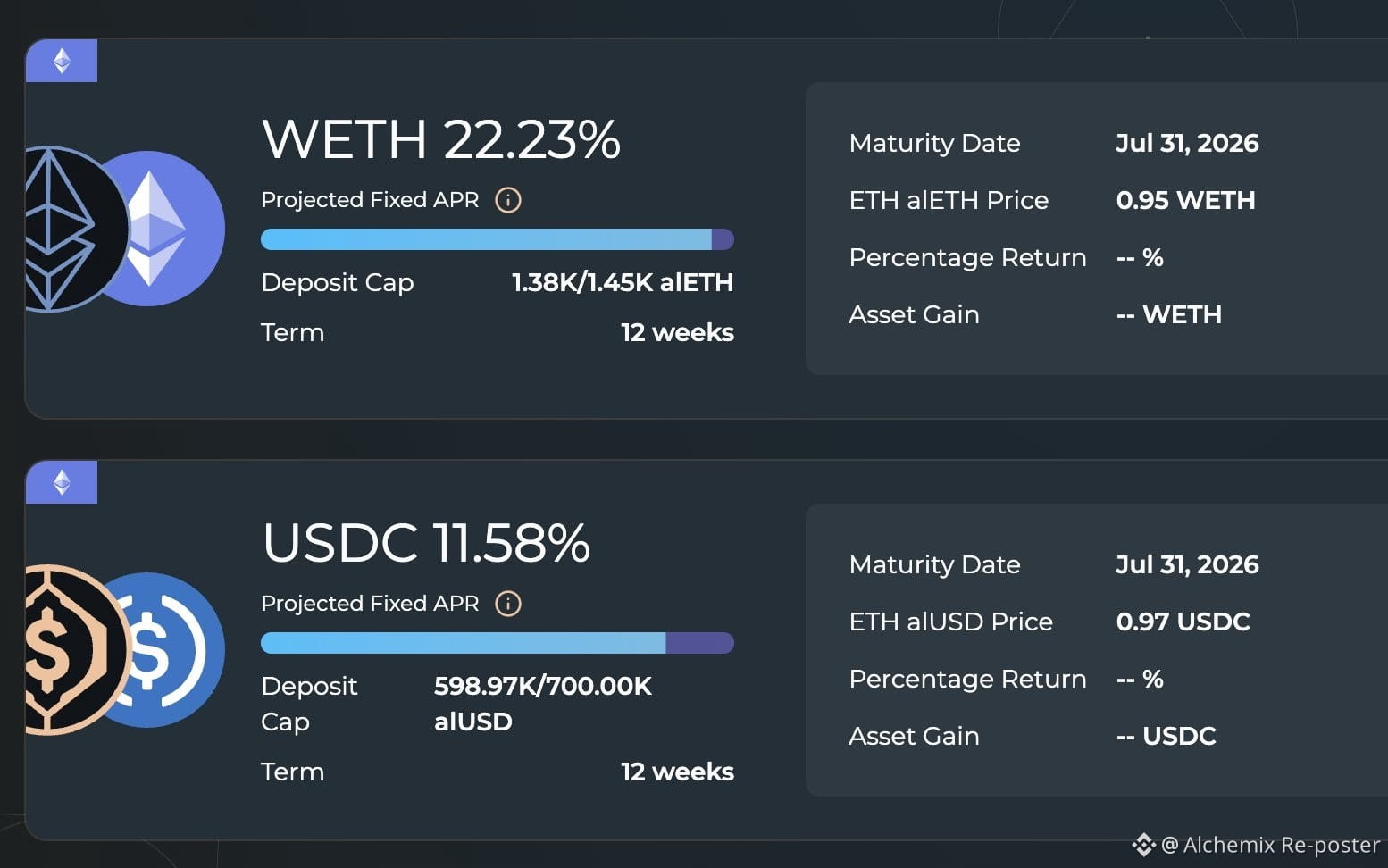Click the Binance logo in the watermark
Screen dimensions: 1388x868
coord(1143,844)
